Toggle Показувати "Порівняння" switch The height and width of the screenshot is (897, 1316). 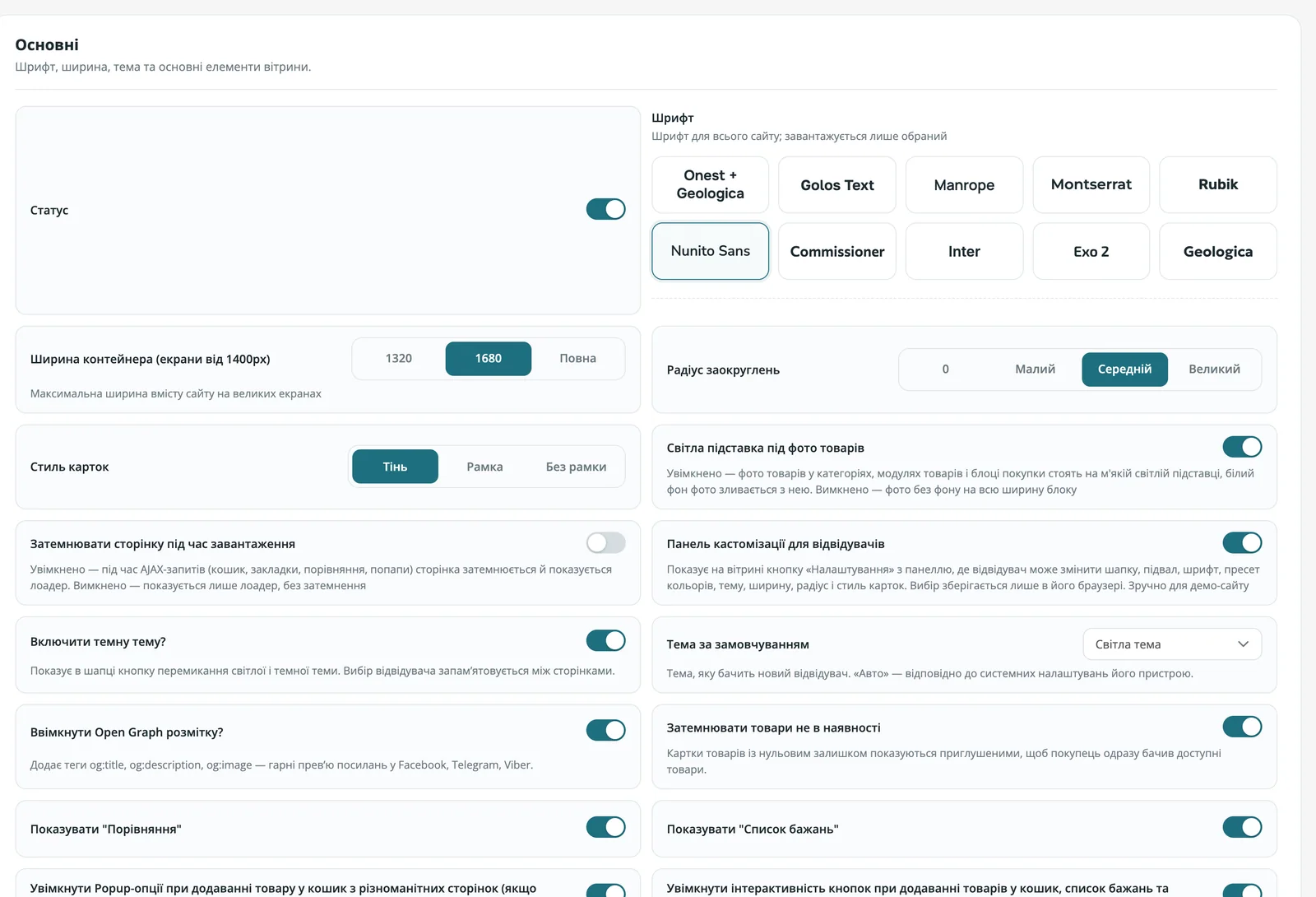[x=605, y=827]
